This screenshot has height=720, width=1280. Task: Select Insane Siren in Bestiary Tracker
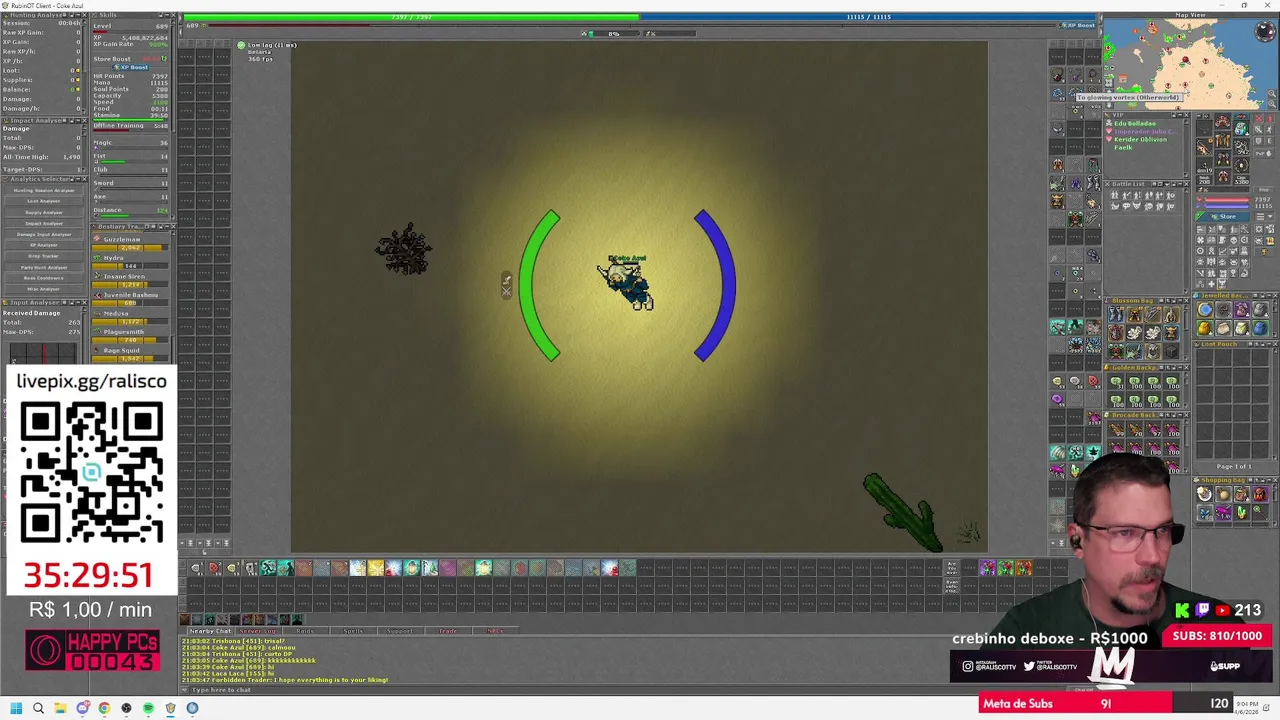pos(131,280)
